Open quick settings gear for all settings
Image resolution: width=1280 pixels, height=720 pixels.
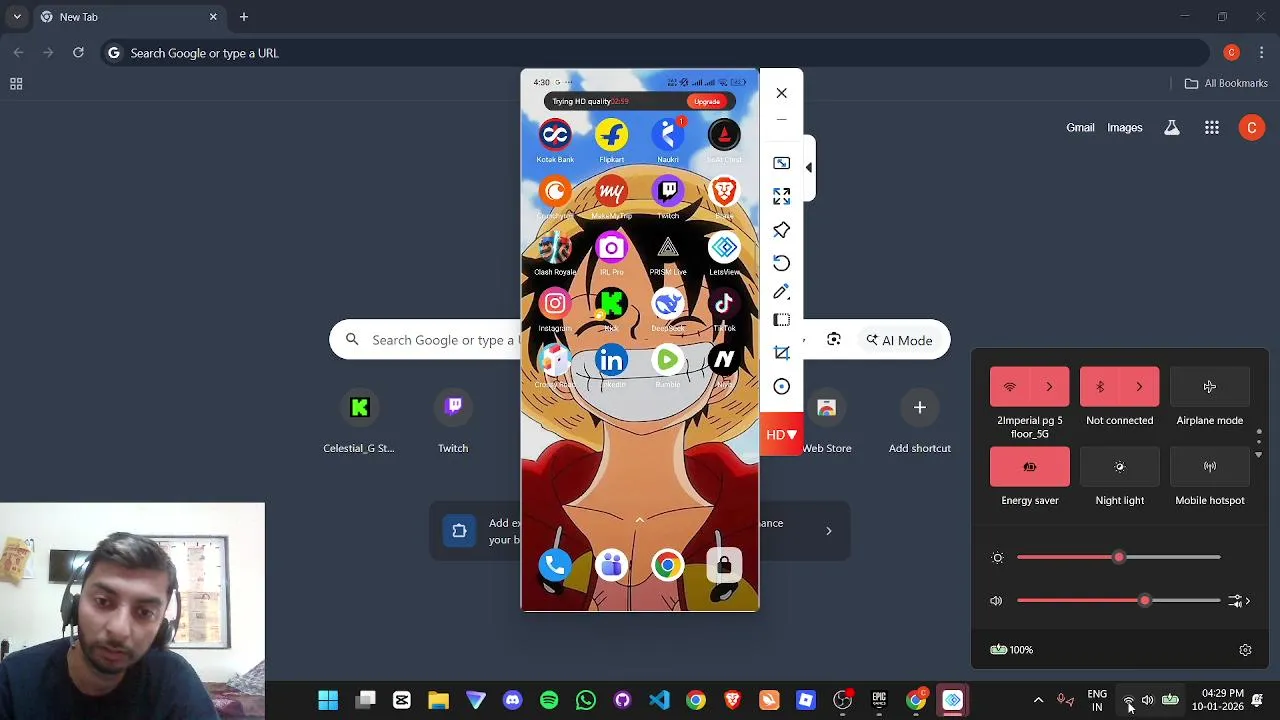[1245, 650]
